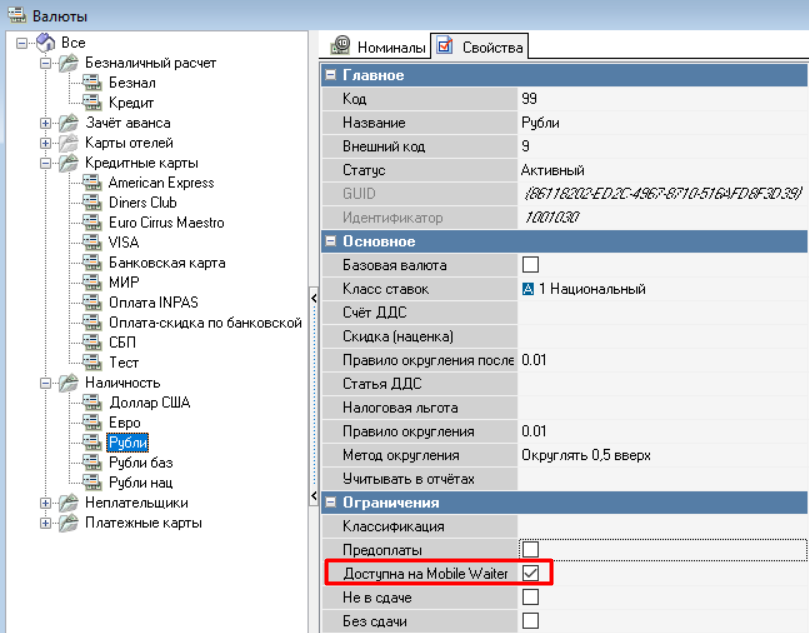
Task: Click the СБП payment icon
Action: [x=92, y=343]
